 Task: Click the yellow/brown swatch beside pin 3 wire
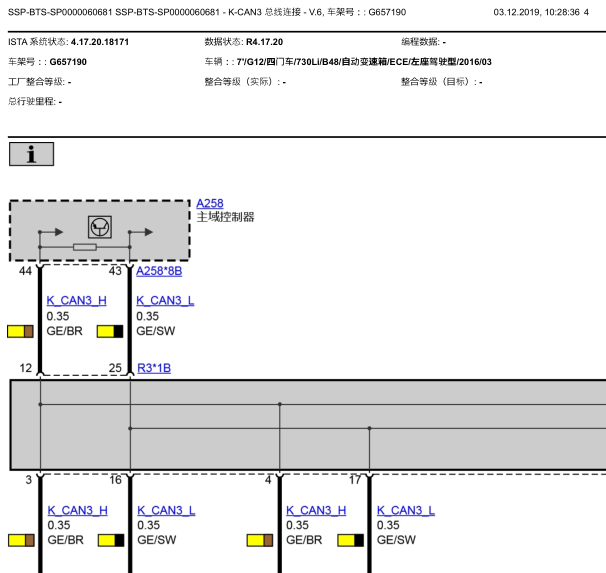(x=21, y=540)
